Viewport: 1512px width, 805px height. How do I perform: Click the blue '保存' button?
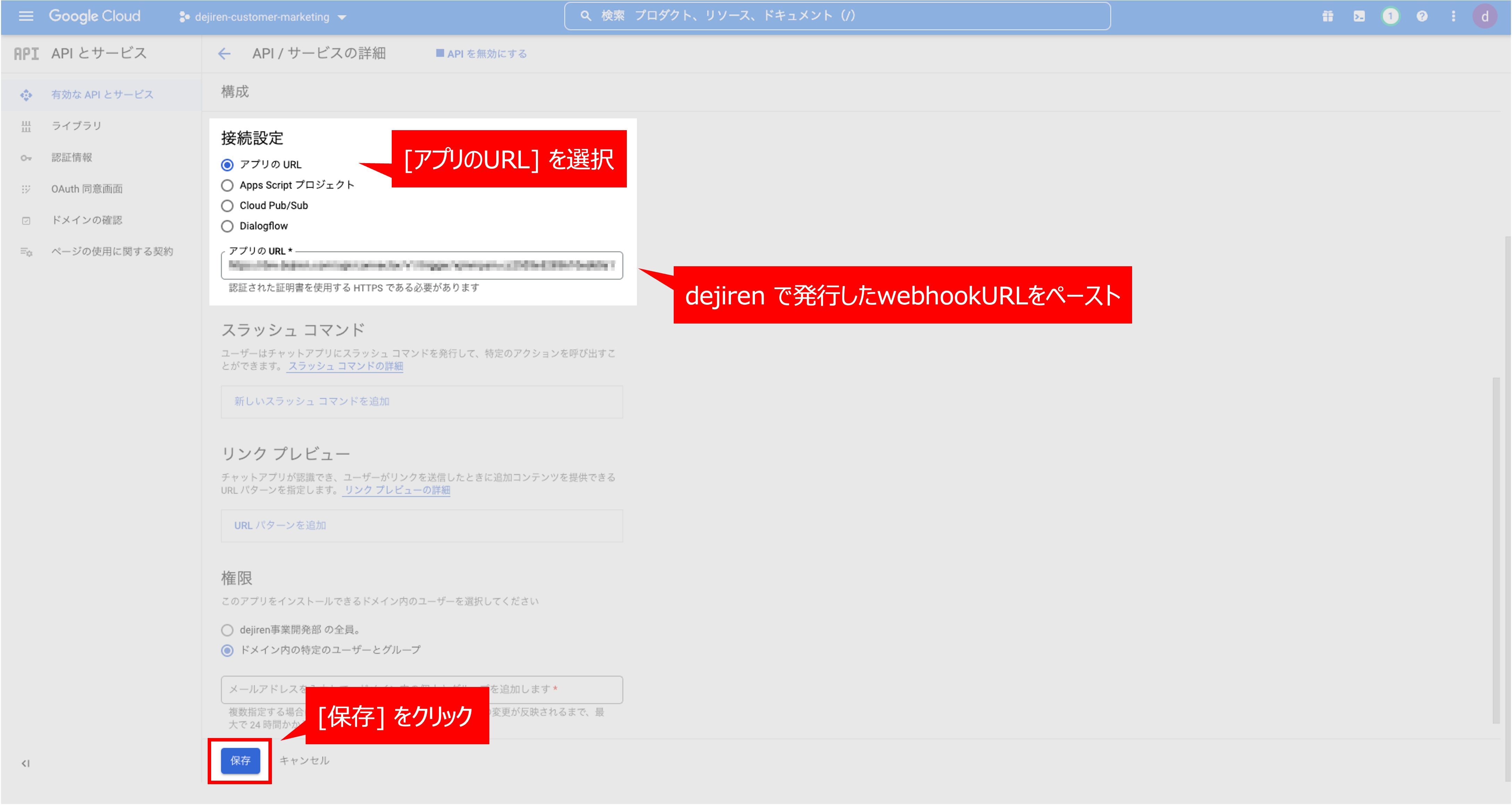[x=240, y=761]
